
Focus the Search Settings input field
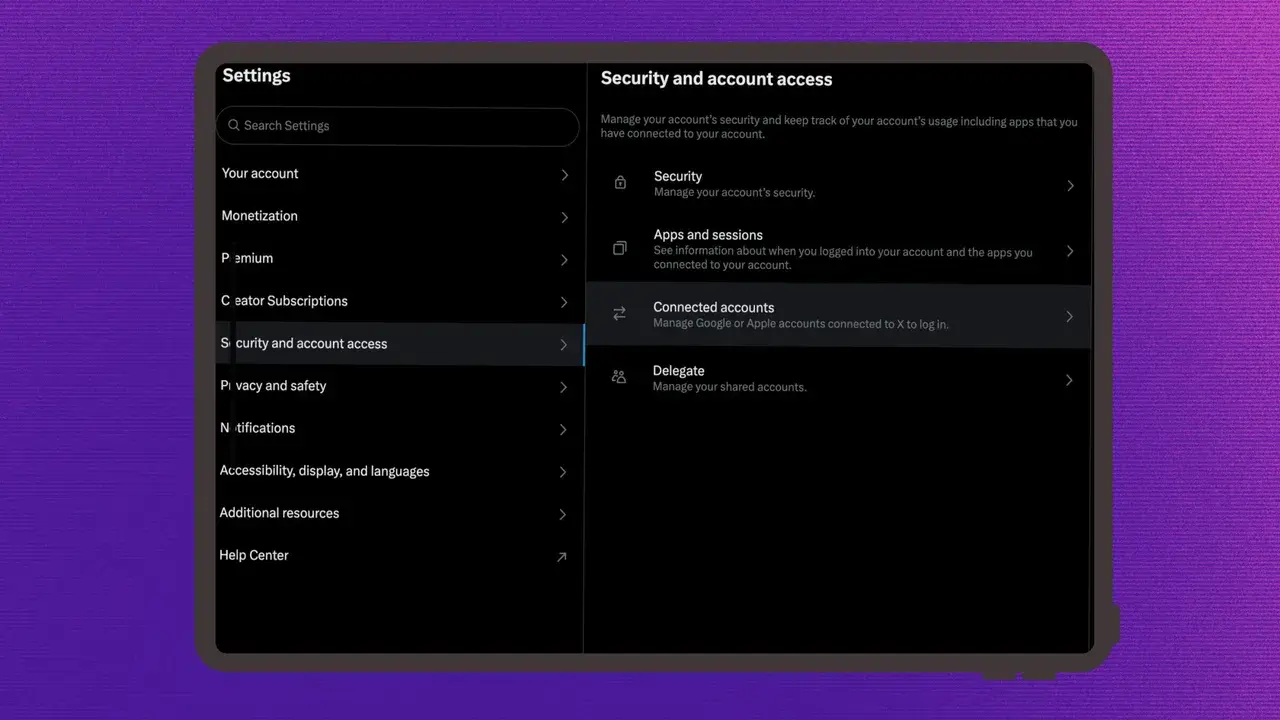pyautogui.click(x=400, y=126)
